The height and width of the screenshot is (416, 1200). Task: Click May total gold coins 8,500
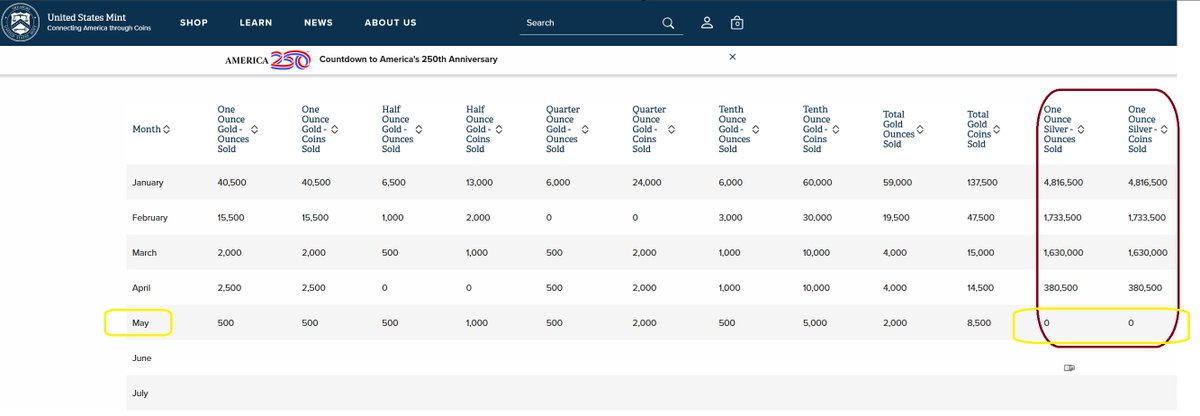tap(979, 323)
